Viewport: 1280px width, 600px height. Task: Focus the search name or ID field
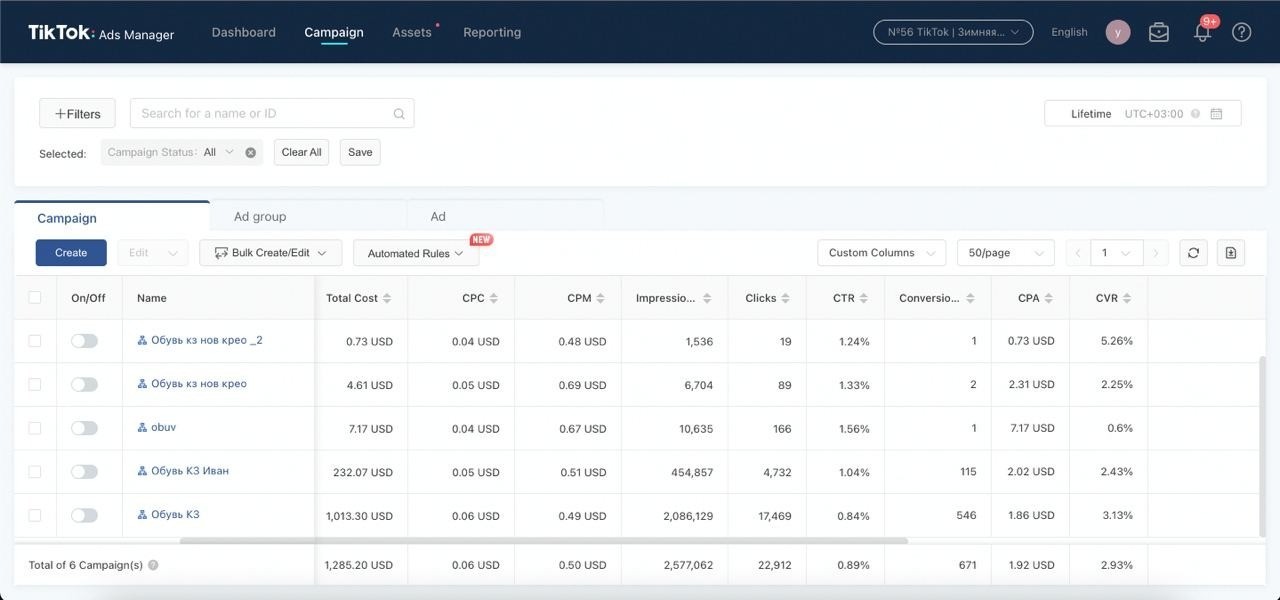(x=272, y=114)
